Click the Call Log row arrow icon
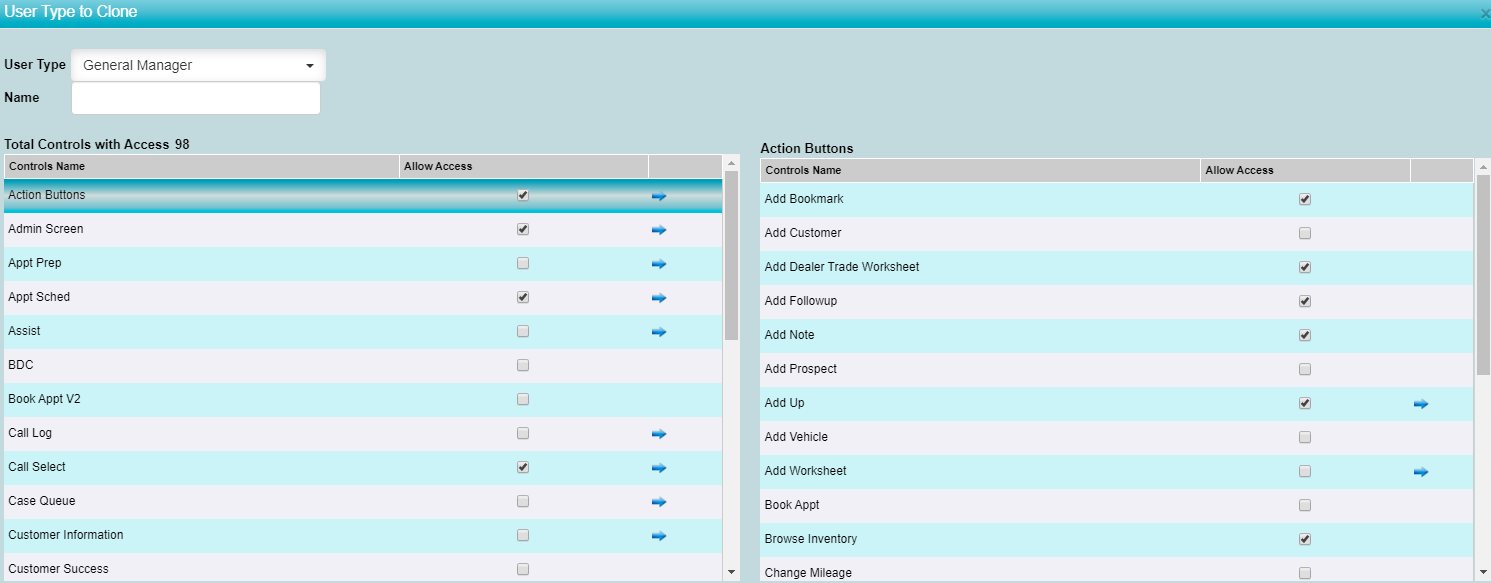Viewport: 1491px width, 583px height. click(x=658, y=434)
